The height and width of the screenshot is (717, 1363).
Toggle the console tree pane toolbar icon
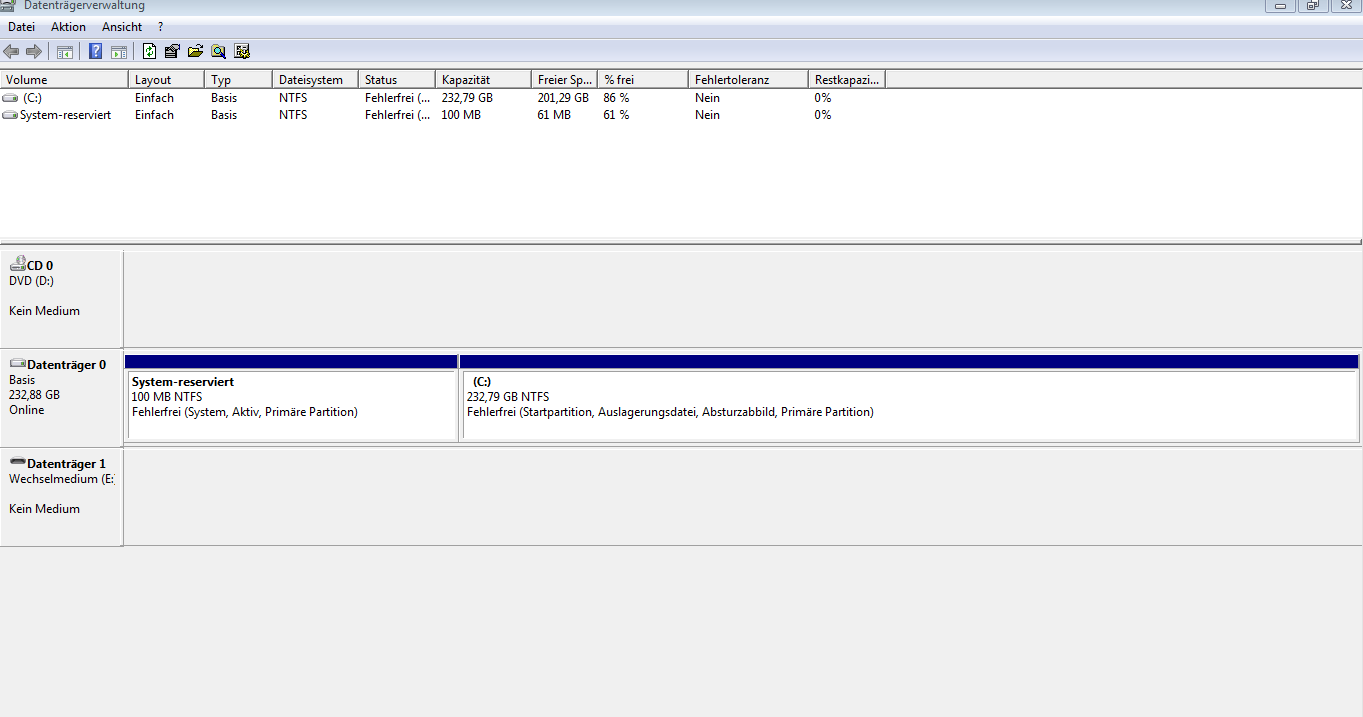coord(64,51)
